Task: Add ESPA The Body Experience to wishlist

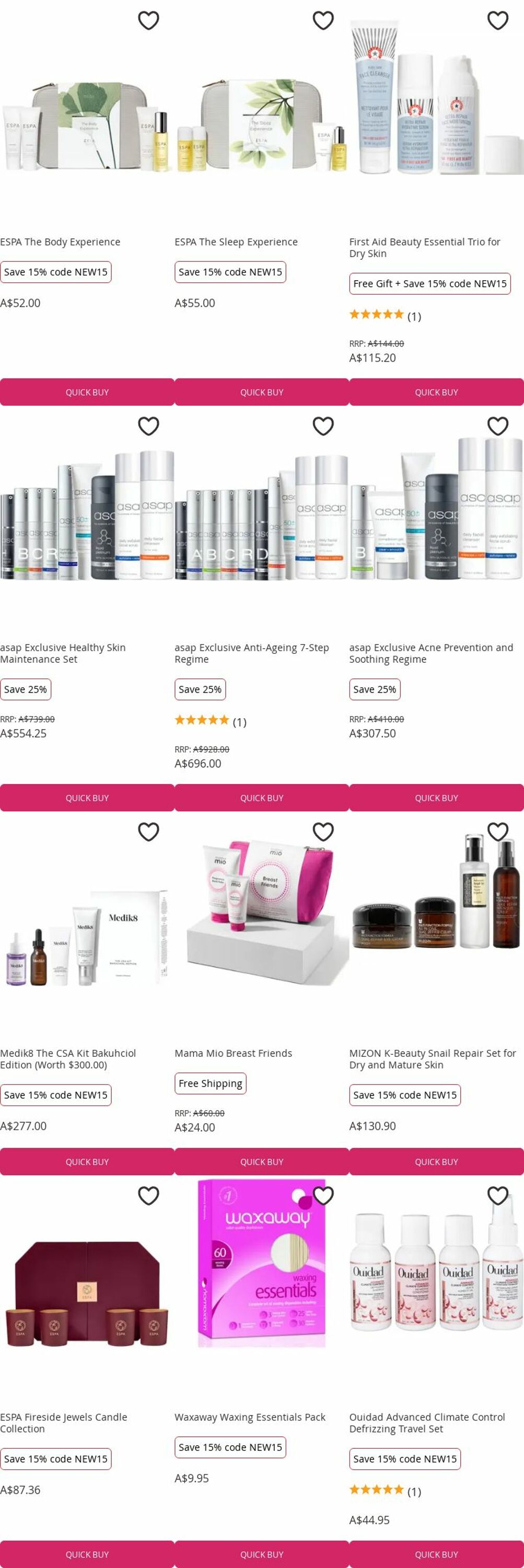Action: pos(148,21)
